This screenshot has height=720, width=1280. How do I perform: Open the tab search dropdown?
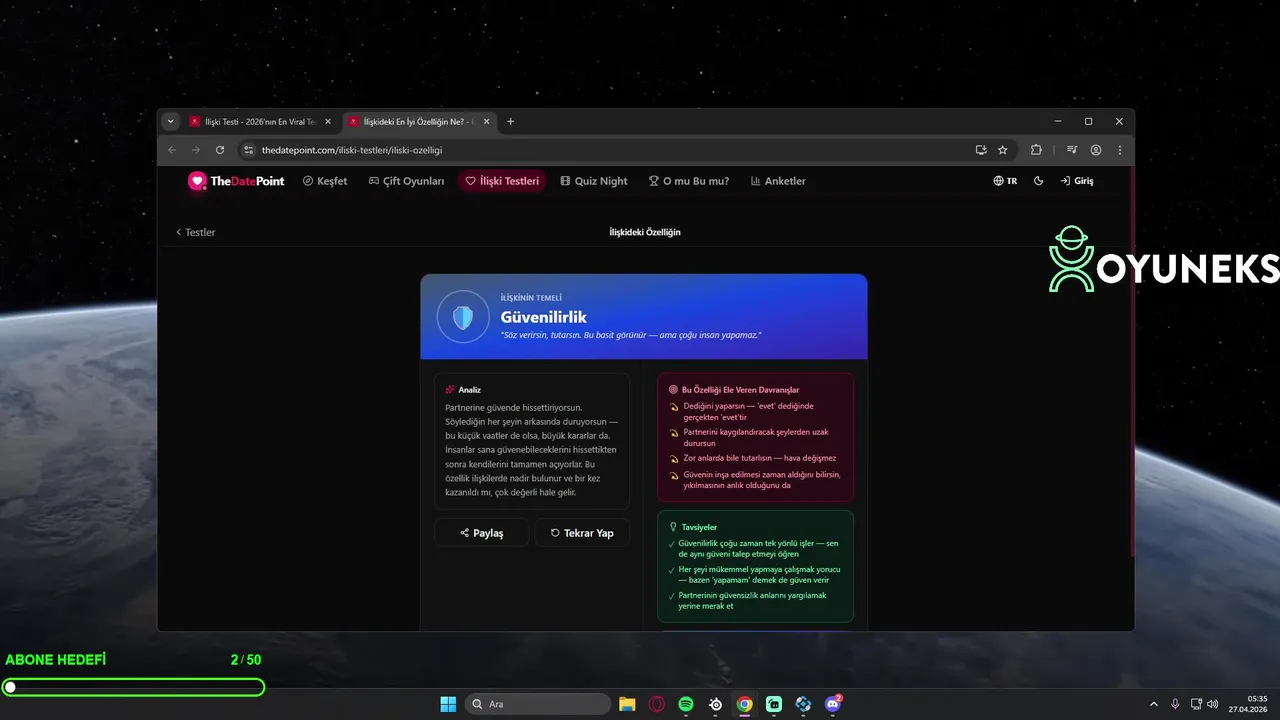[171, 121]
